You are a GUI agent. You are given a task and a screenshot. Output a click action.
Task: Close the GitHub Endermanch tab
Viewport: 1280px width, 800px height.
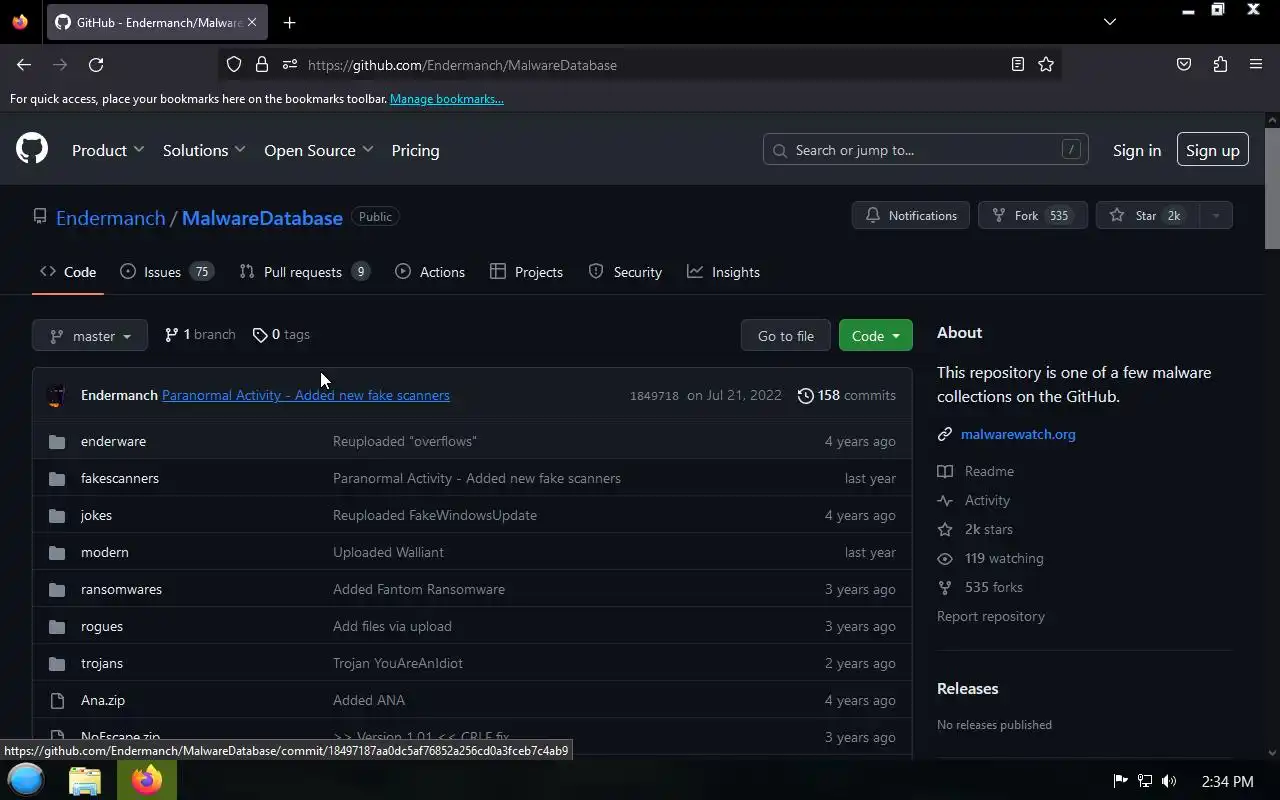(253, 22)
